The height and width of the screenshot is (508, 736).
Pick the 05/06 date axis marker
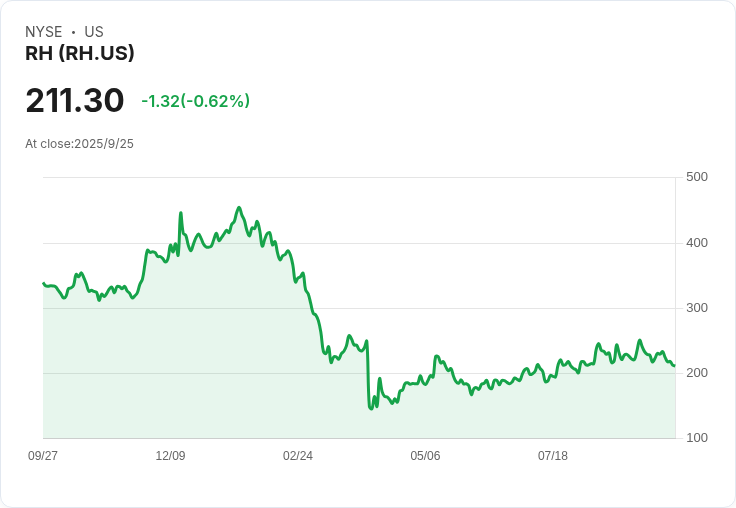pos(425,456)
